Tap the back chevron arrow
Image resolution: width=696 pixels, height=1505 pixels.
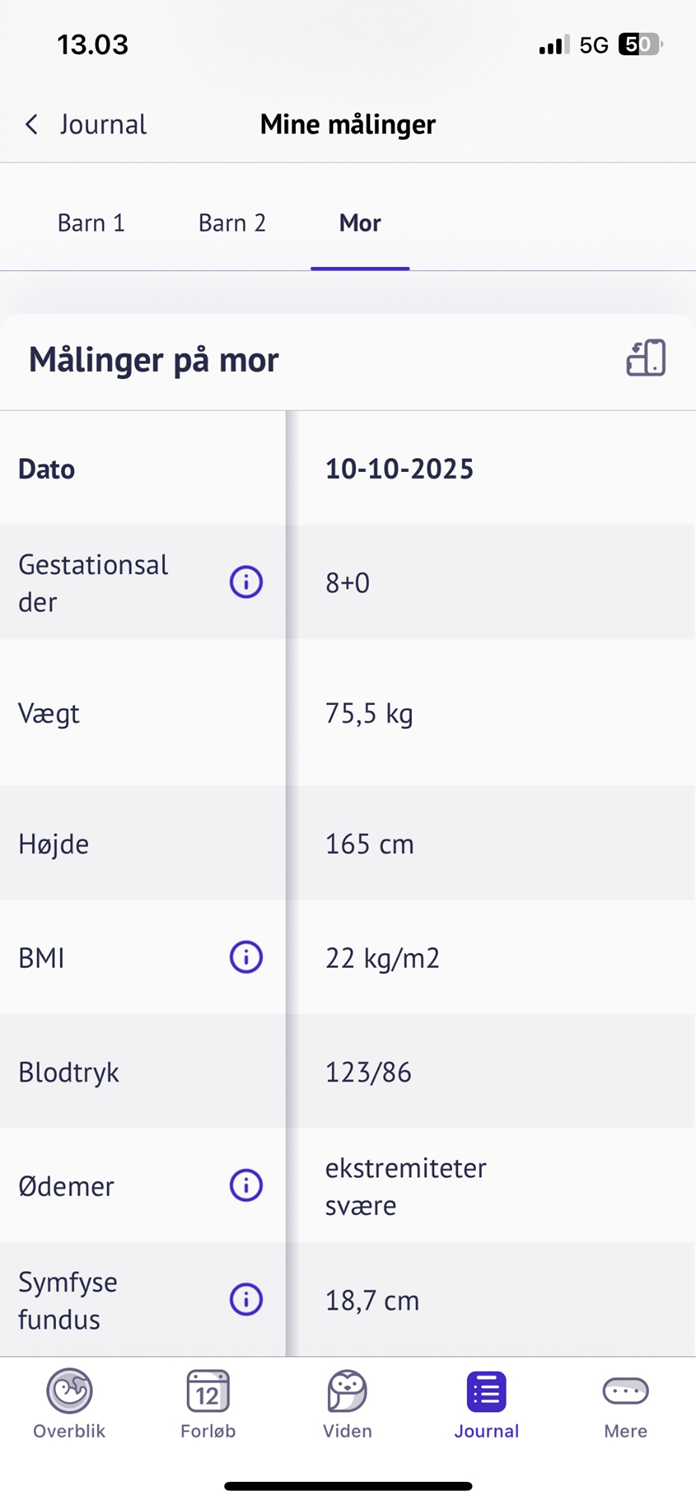point(32,124)
